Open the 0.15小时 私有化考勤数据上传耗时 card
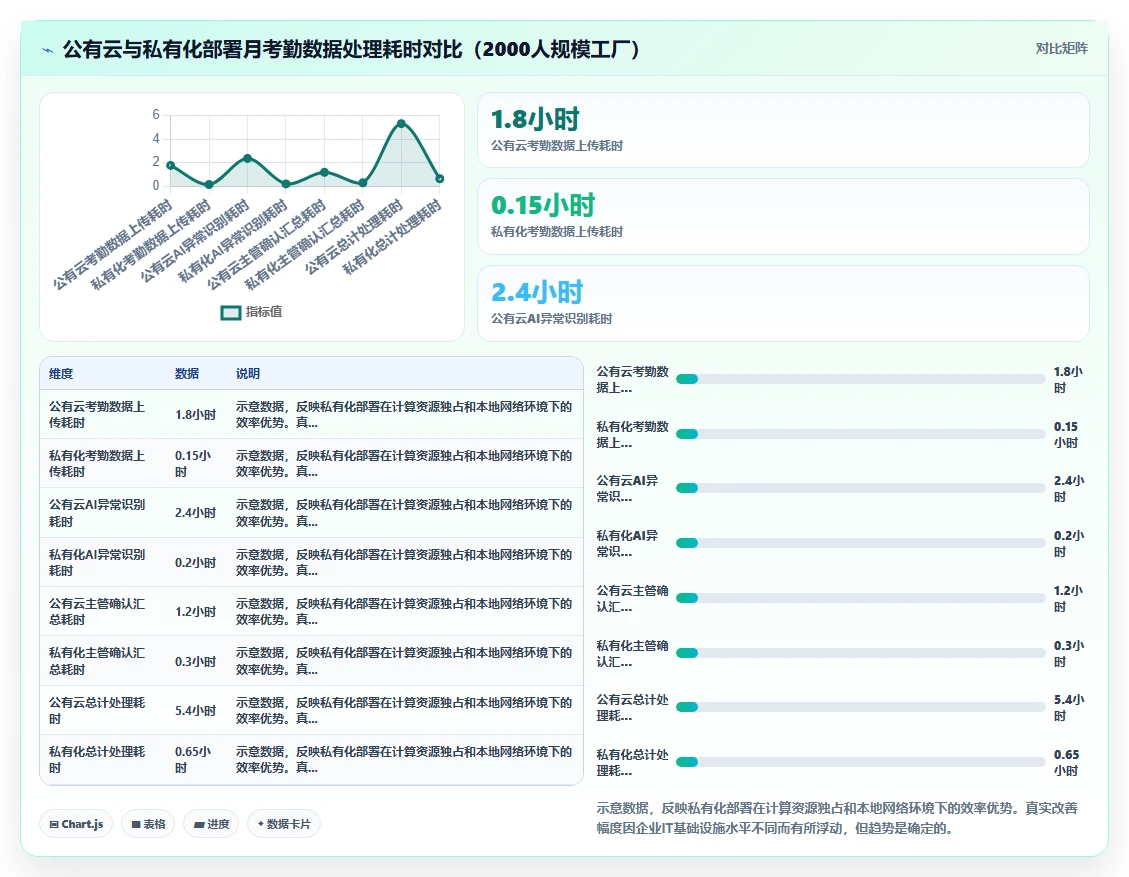 tap(783, 216)
